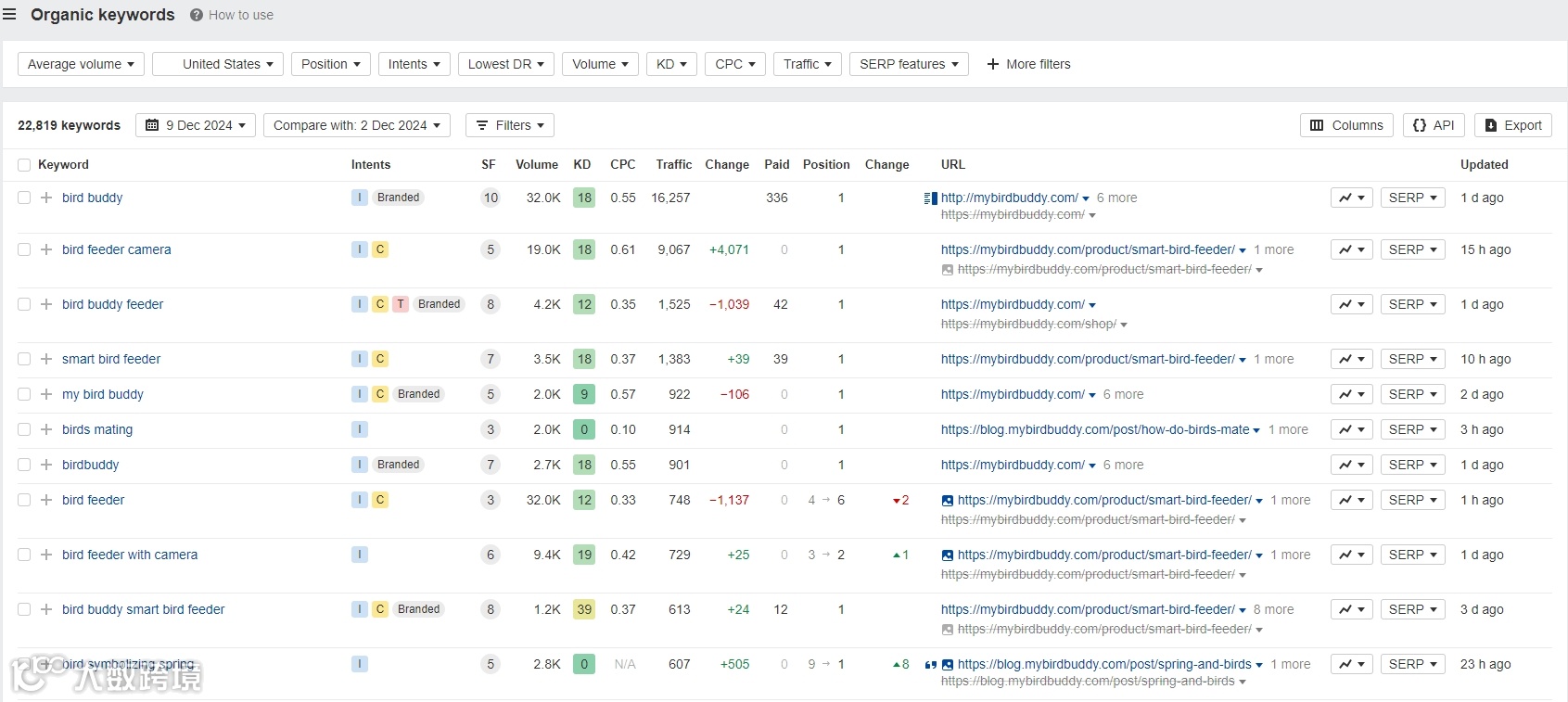The height and width of the screenshot is (702, 1568).
Task: Sort table by Volume column
Action: pyautogui.click(x=537, y=164)
